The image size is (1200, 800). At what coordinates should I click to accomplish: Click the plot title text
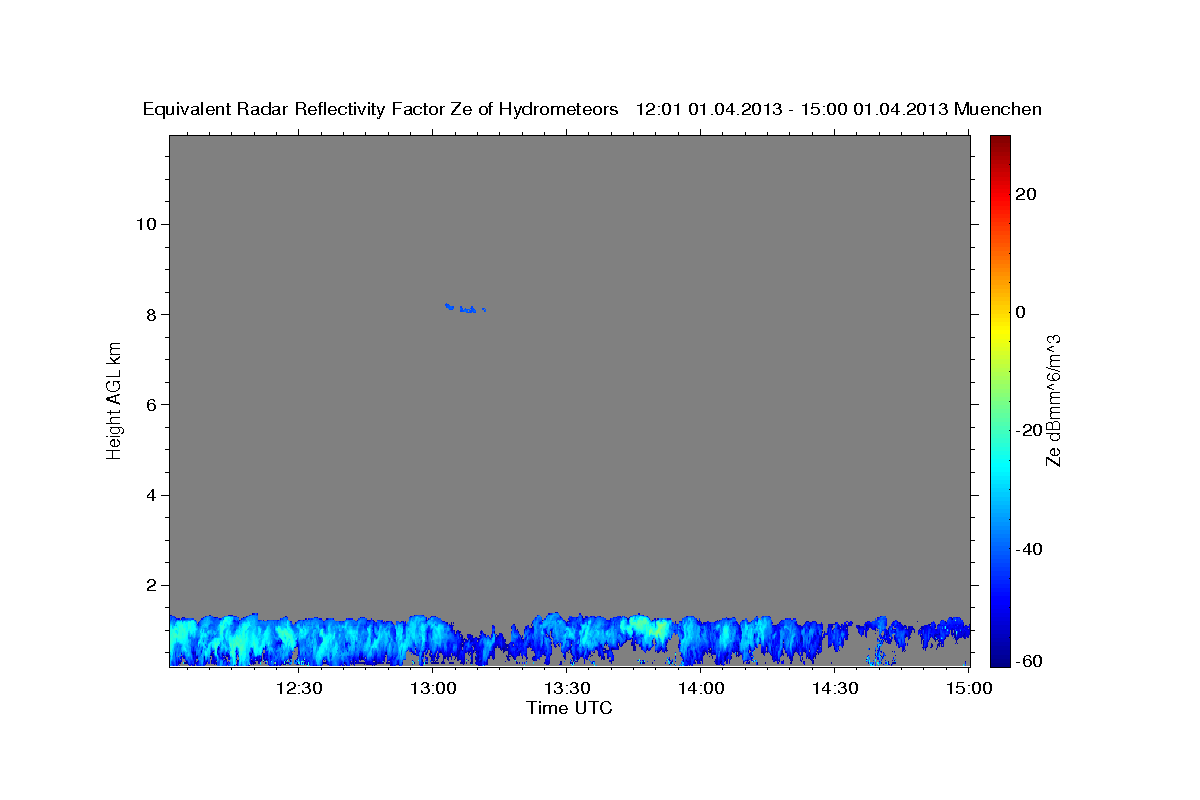(592, 109)
